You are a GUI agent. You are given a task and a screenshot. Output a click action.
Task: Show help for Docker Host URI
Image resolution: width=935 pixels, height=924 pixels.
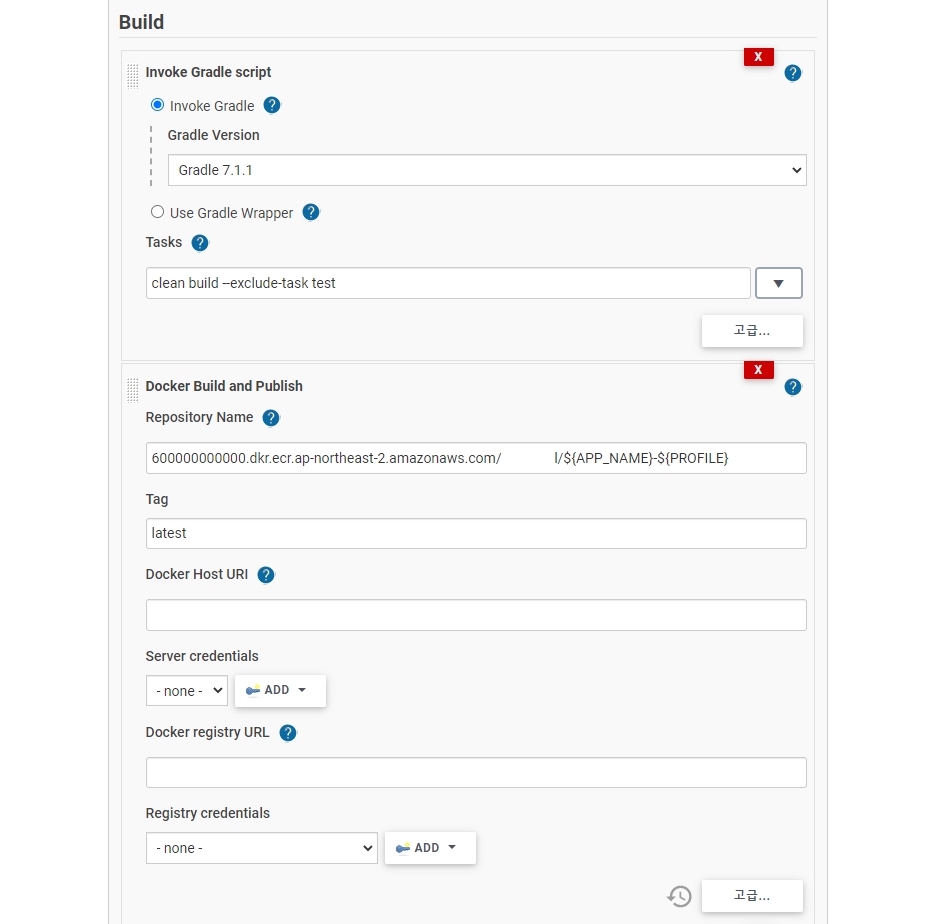[x=265, y=575]
